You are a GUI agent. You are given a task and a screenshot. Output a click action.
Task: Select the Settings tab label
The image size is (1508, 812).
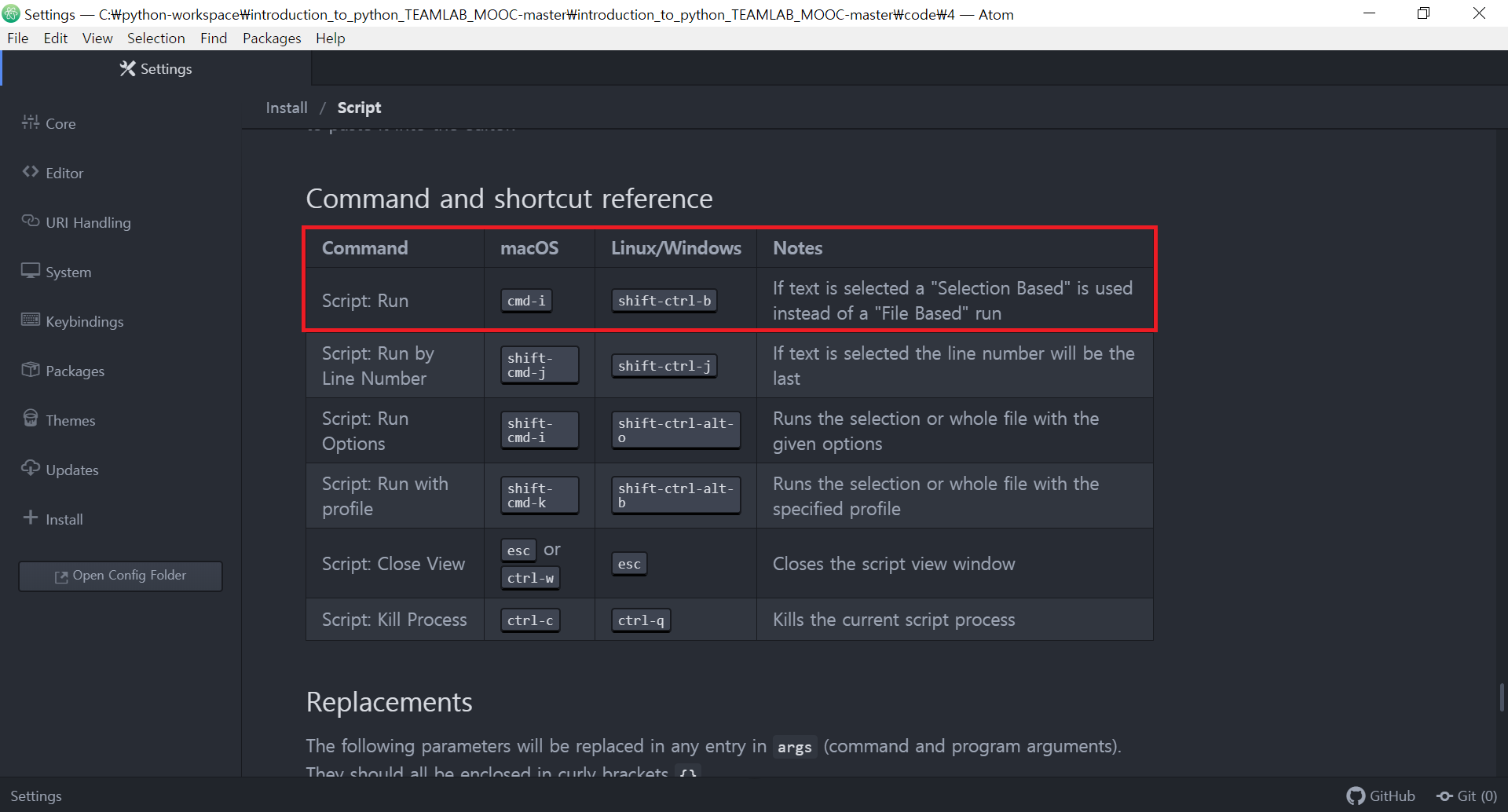167,68
